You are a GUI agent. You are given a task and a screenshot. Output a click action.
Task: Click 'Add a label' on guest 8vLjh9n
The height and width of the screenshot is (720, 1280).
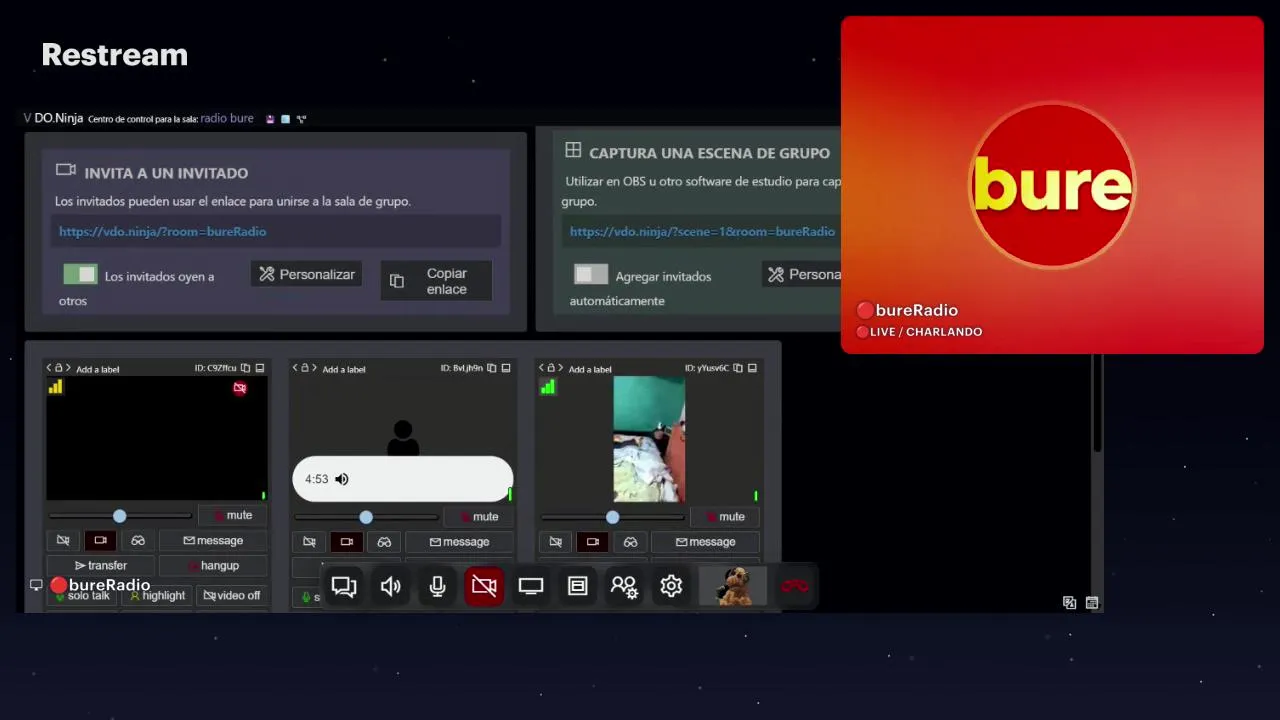coord(344,369)
